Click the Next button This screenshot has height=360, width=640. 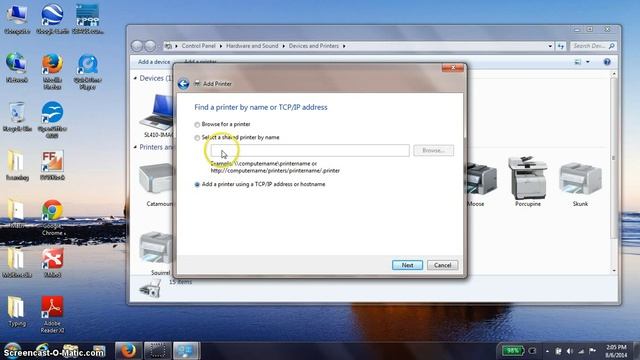[407, 265]
